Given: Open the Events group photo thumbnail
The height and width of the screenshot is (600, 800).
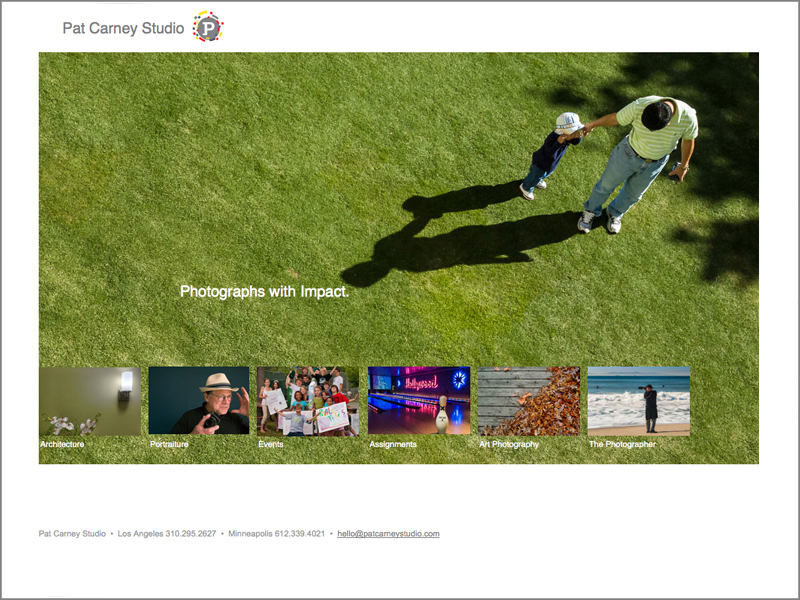Looking at the screenshot, I should 308,400.
